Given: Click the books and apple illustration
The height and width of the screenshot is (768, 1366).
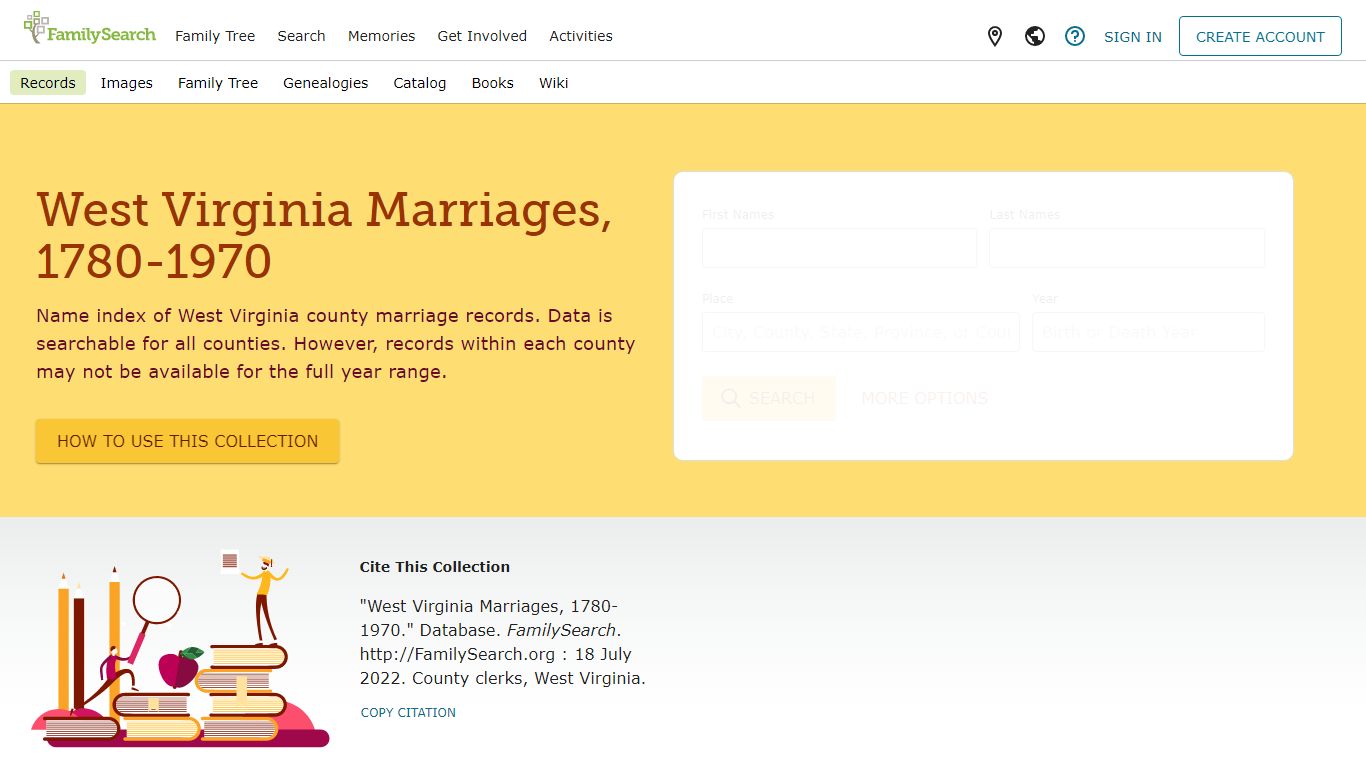Looking at the screenshot, I should (x=180, y=648).
